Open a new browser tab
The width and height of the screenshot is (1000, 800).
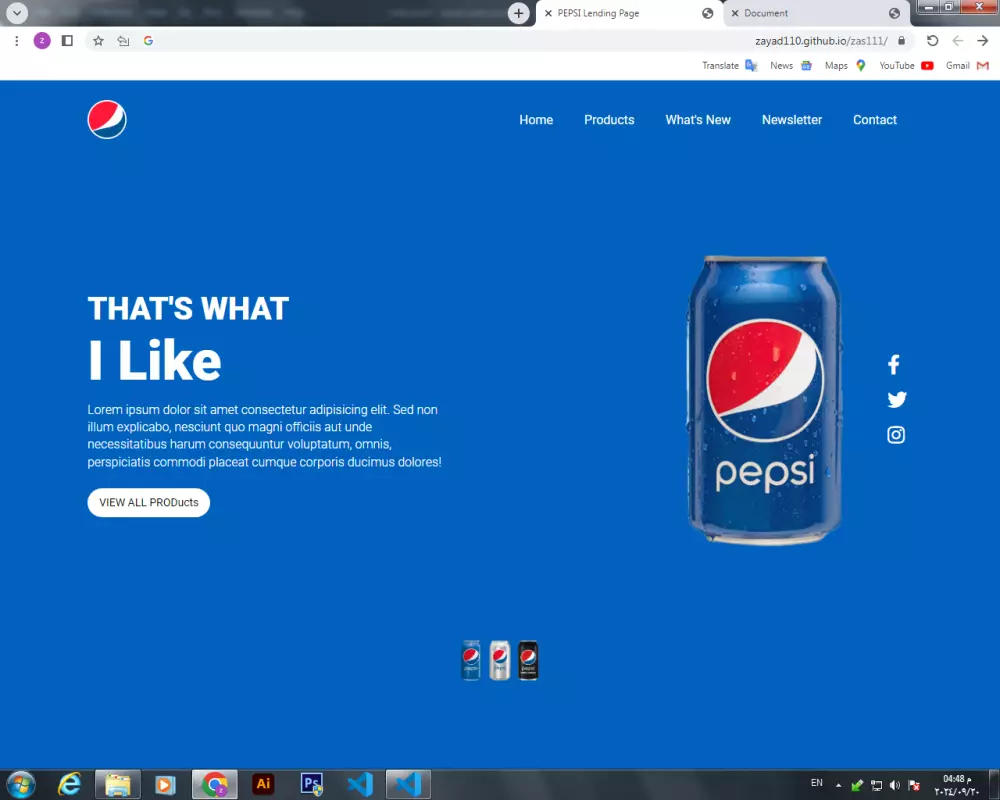(518, 13)
